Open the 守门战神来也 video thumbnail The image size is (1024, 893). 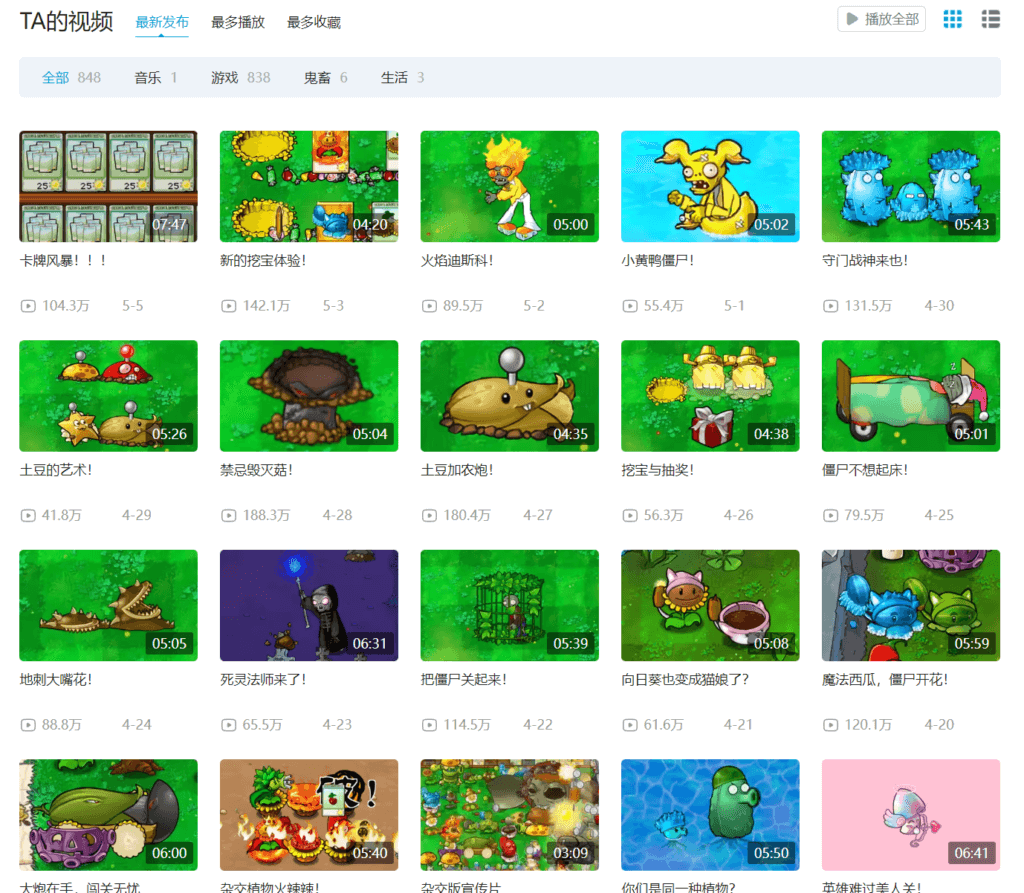[x=910, y=186]
